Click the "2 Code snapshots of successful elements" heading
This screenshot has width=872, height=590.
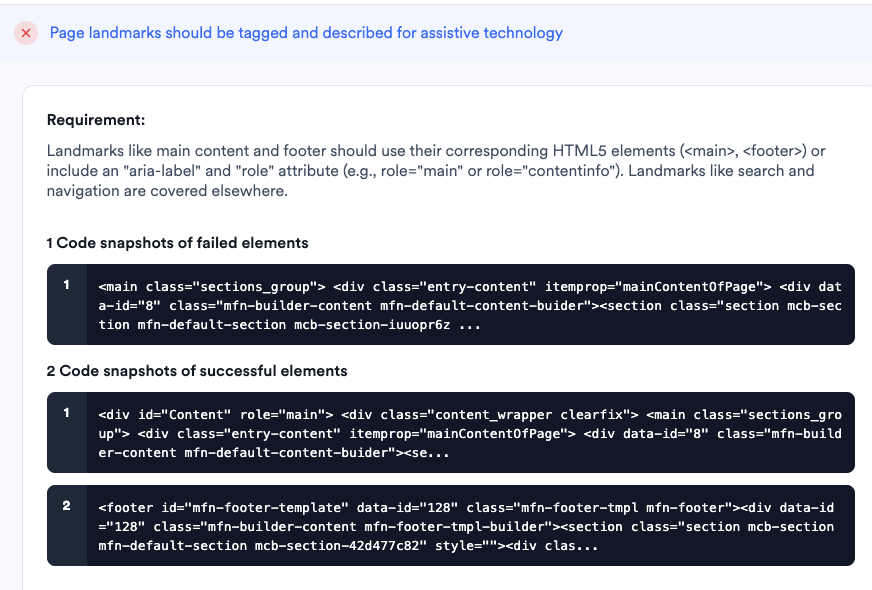pyautogui.click(x=197, y=371)
